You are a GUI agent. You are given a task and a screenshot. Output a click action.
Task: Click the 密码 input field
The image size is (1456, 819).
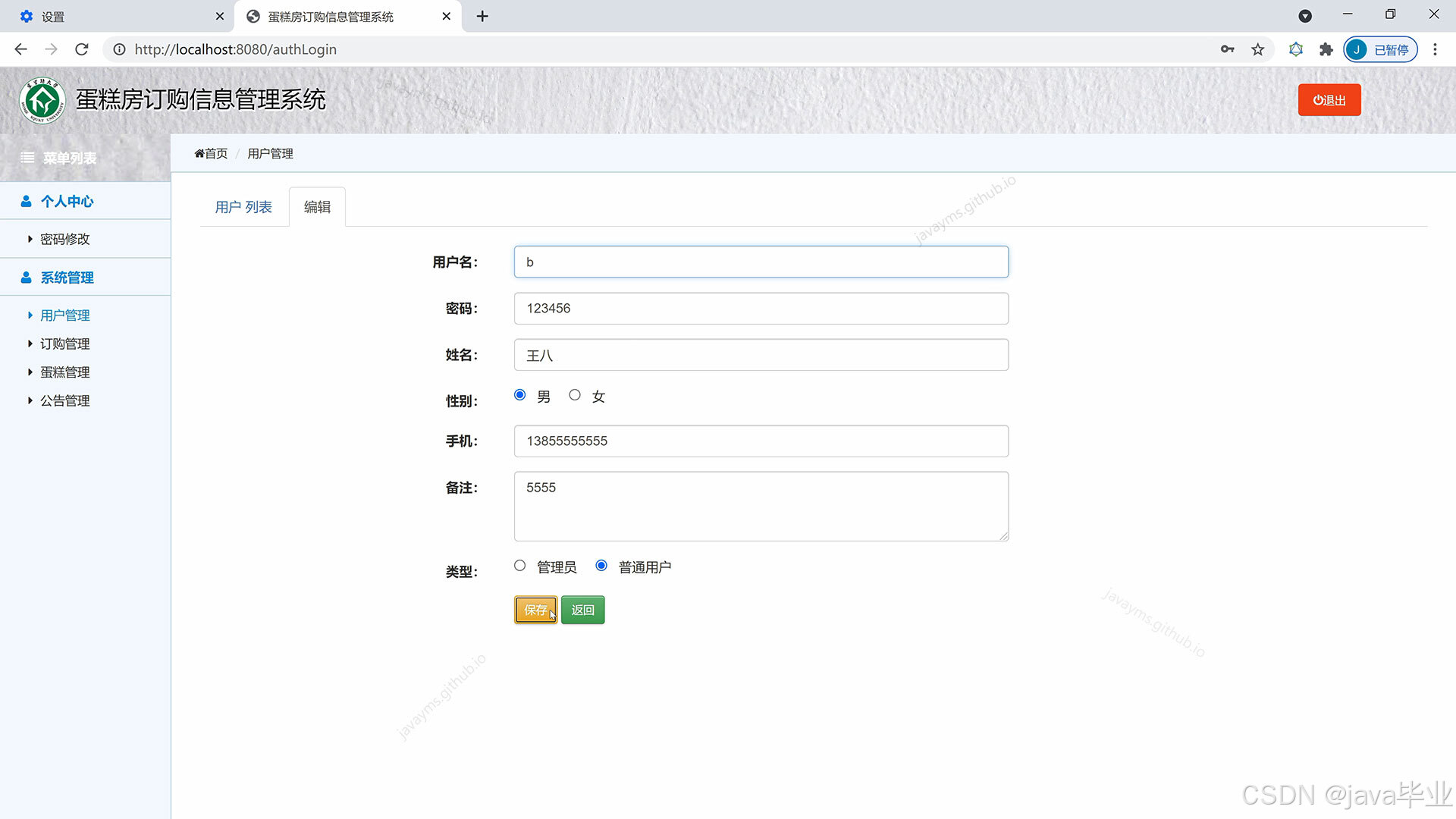pyautogui.click(x=761, y=308)
